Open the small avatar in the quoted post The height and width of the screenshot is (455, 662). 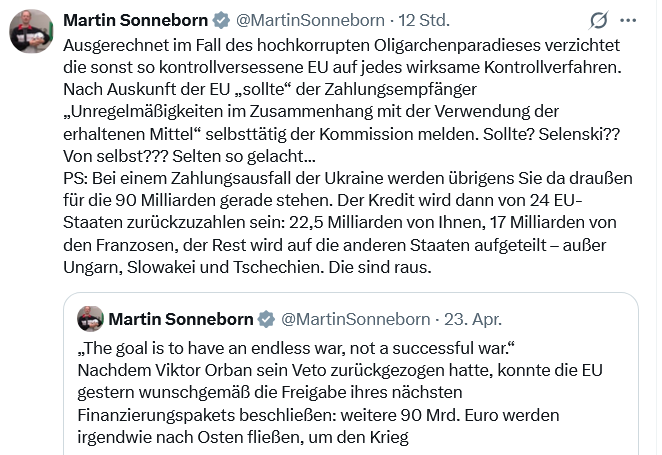point(91,319)
